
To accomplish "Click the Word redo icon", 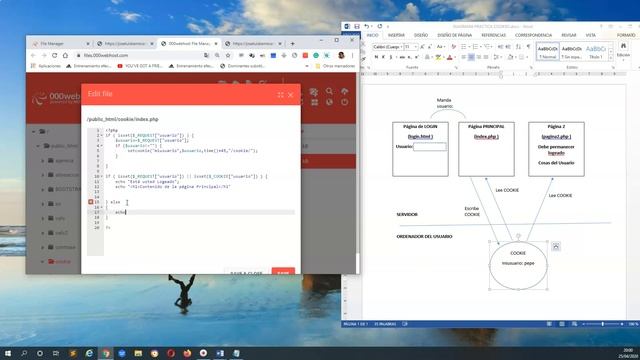I will (380, 27).
